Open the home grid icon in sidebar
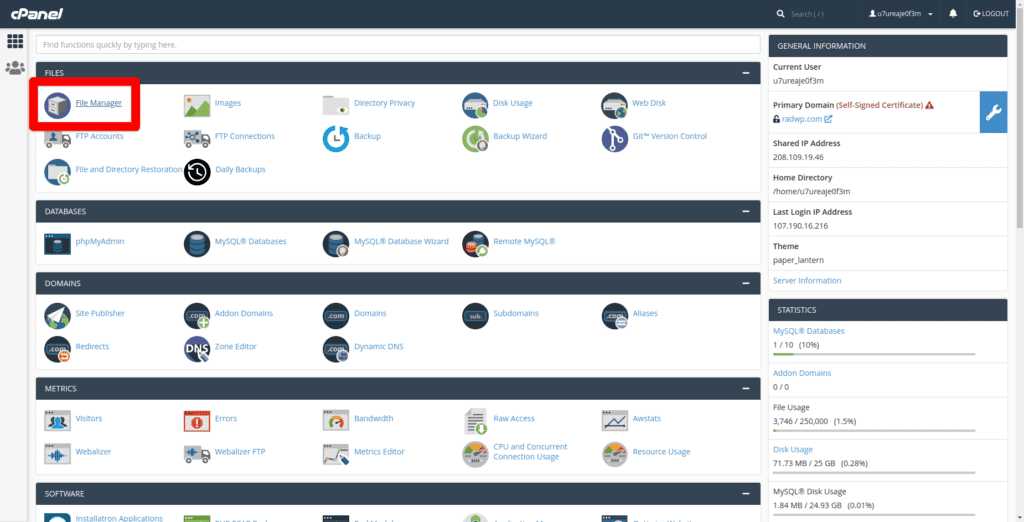The height and width of the screenshot is (522, 1024). pyautogui.click(x=15, y=41)
